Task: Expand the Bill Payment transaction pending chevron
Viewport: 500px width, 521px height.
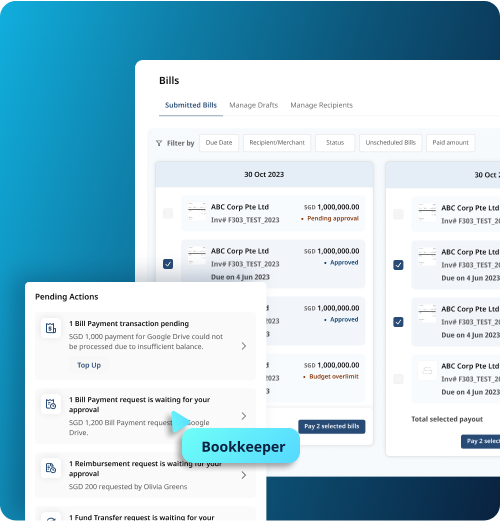Action: coord(244,346)
